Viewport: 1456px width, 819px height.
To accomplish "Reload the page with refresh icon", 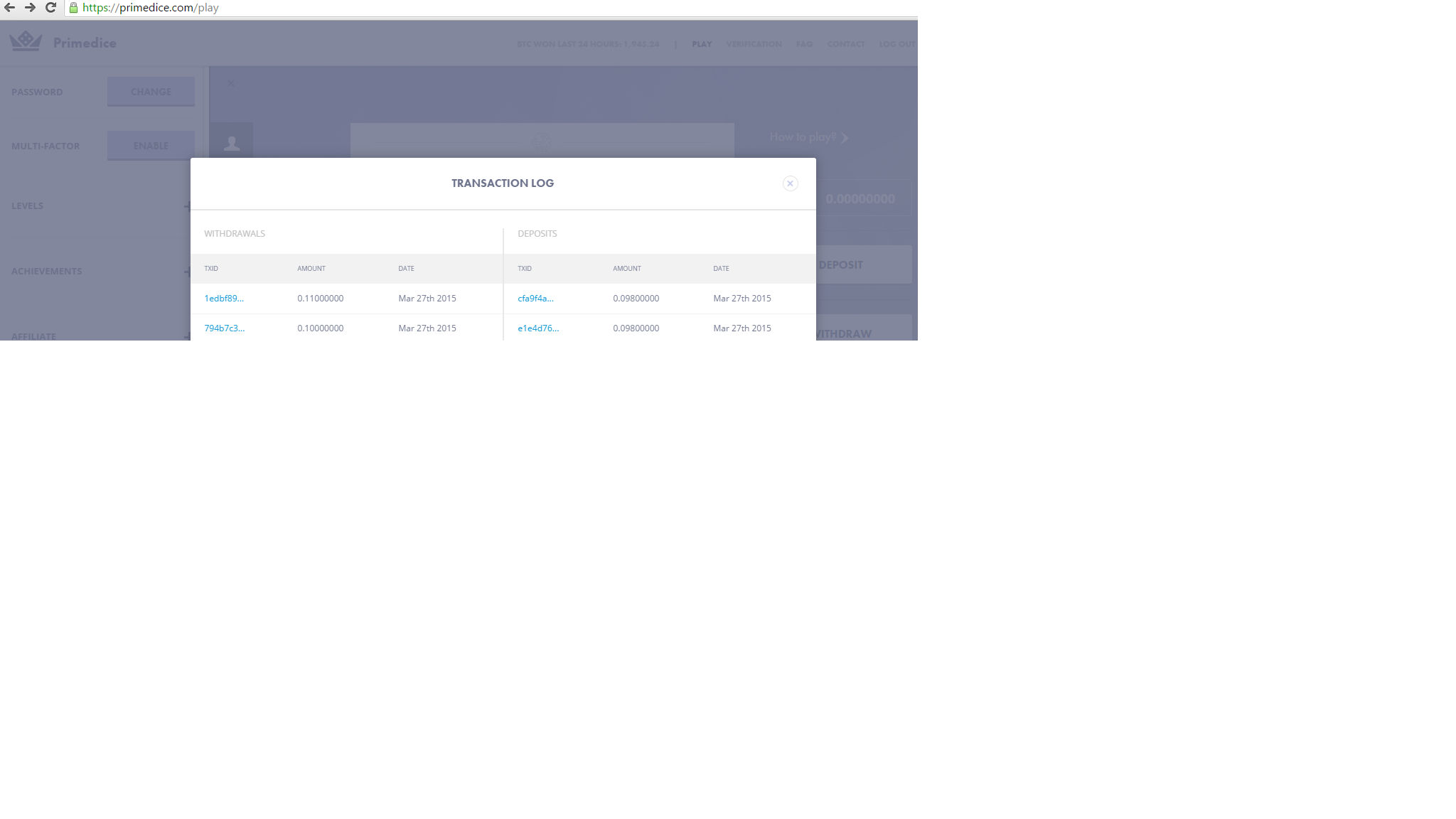I will pos(50,7).
